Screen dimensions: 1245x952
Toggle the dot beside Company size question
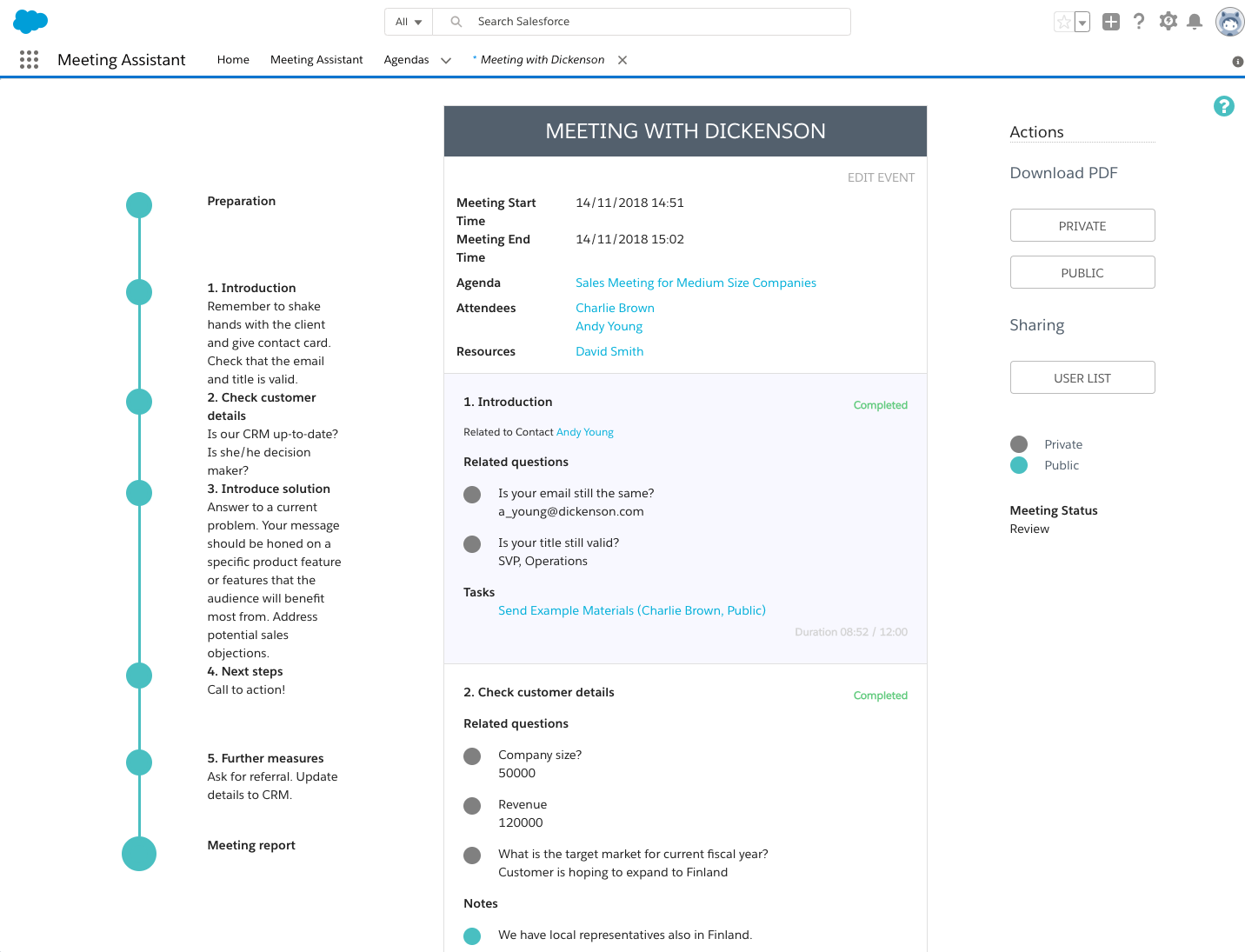[472, 756]
